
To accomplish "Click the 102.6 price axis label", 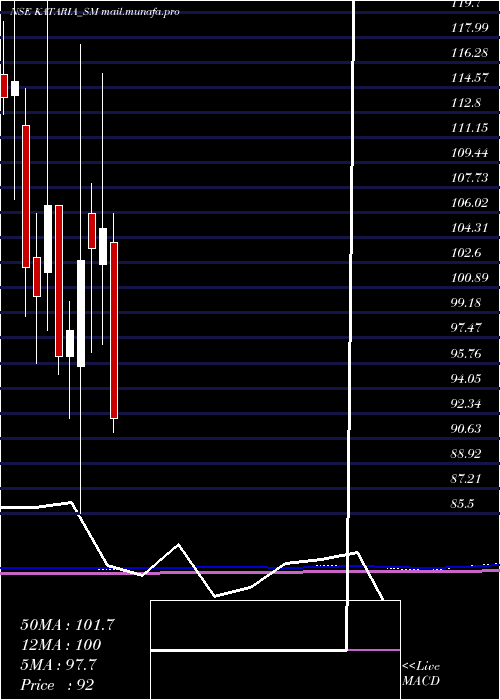I will tap(466, 253).
